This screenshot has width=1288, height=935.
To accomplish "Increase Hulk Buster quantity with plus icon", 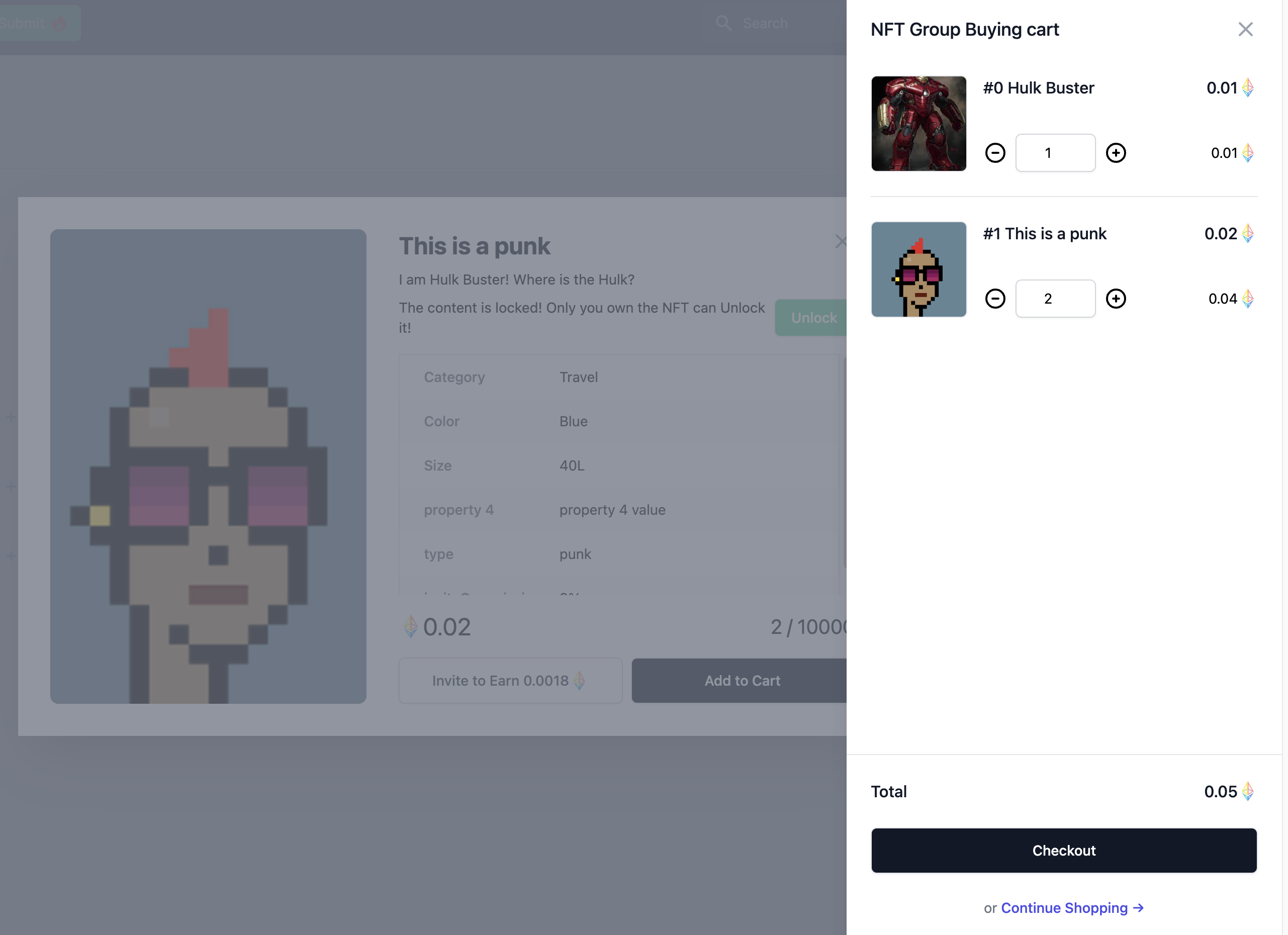I will tap(1116, 153).
